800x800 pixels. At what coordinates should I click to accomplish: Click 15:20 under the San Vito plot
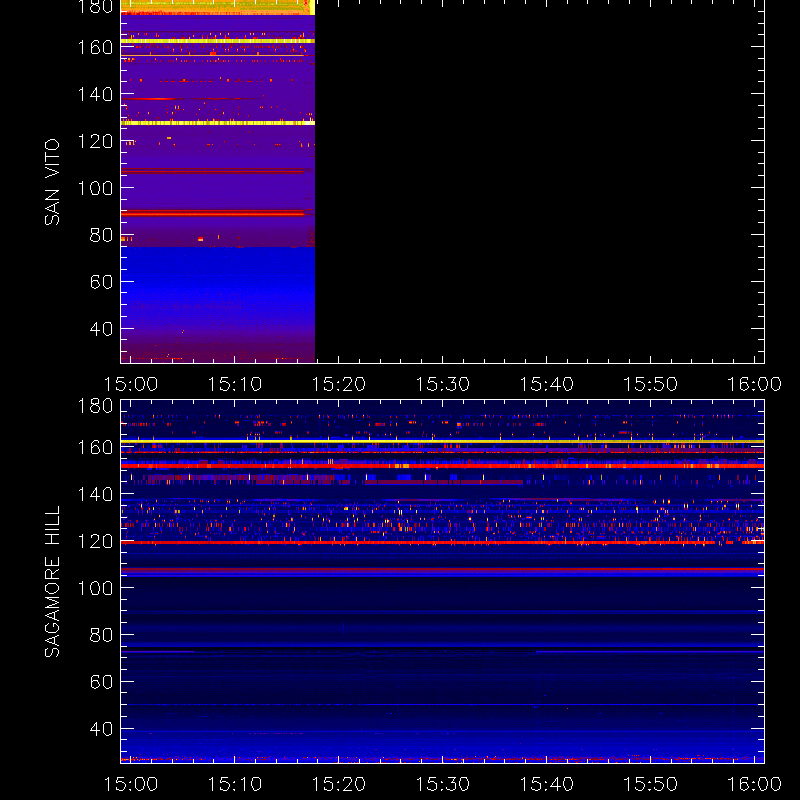coord(338,384)
